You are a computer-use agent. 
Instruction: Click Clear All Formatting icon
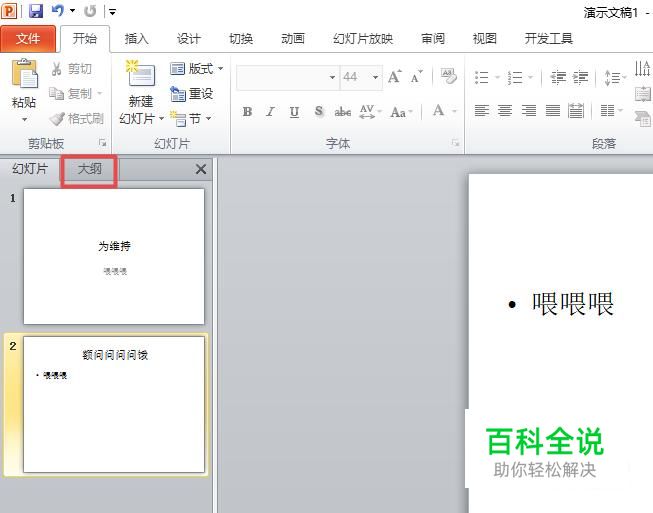(448, 76)
